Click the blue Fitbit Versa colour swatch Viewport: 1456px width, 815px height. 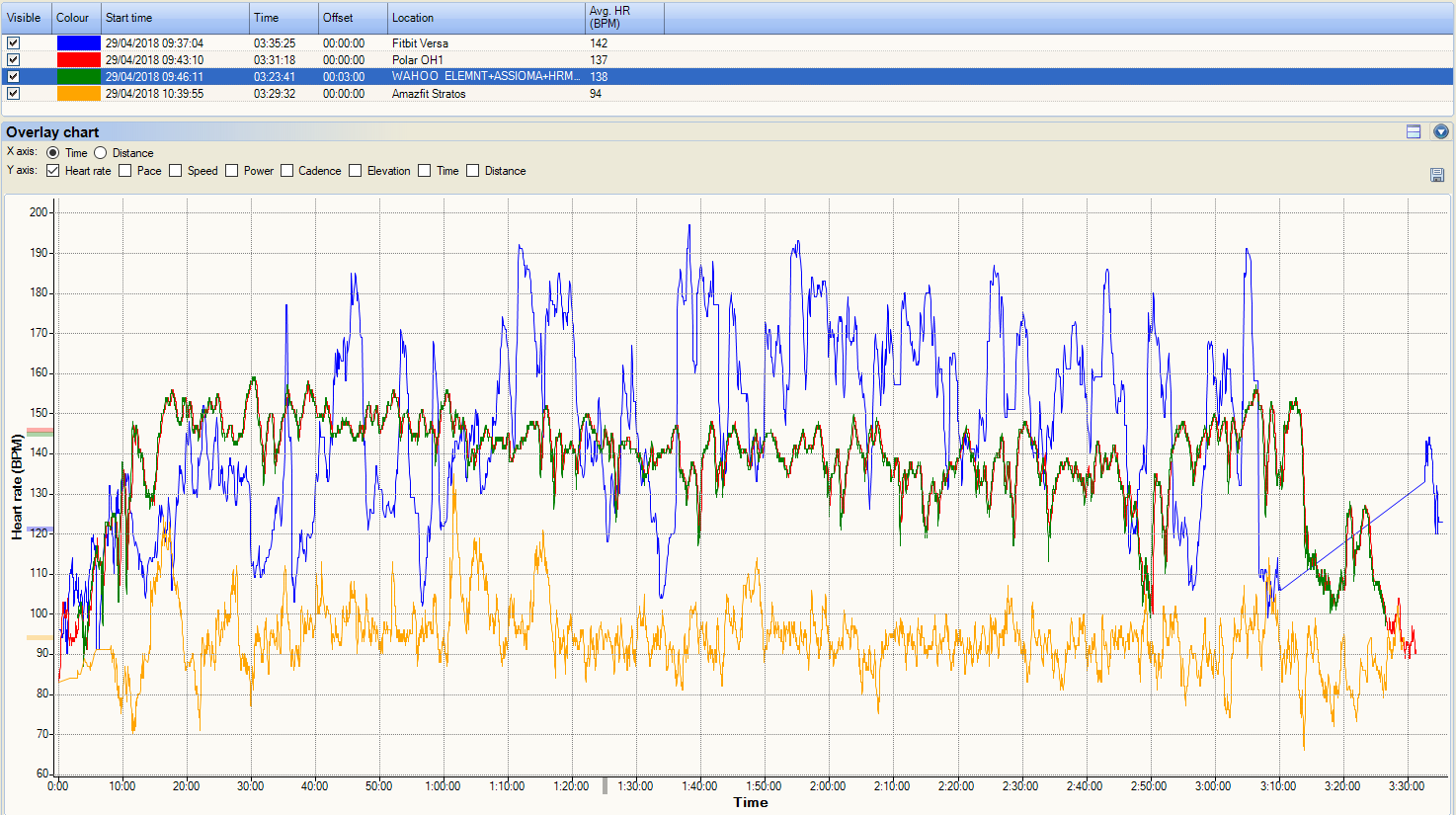[78, 43]
